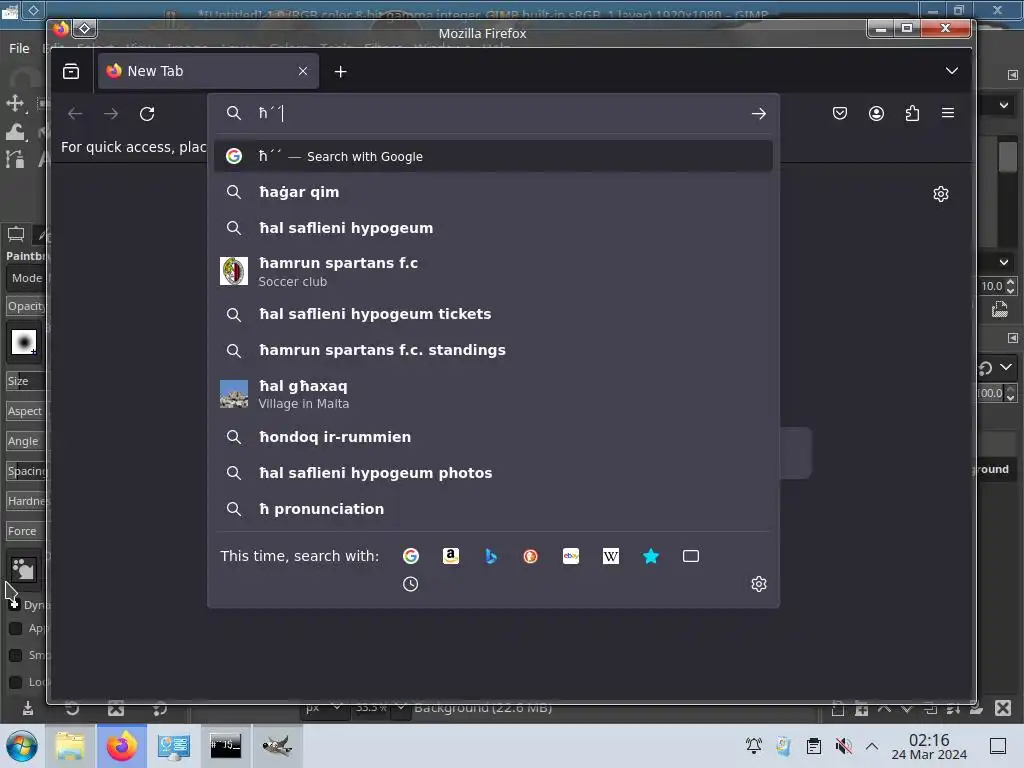
Task: Open the Firefox account icon
Action: pyautogui.click(x=876, y=114)
